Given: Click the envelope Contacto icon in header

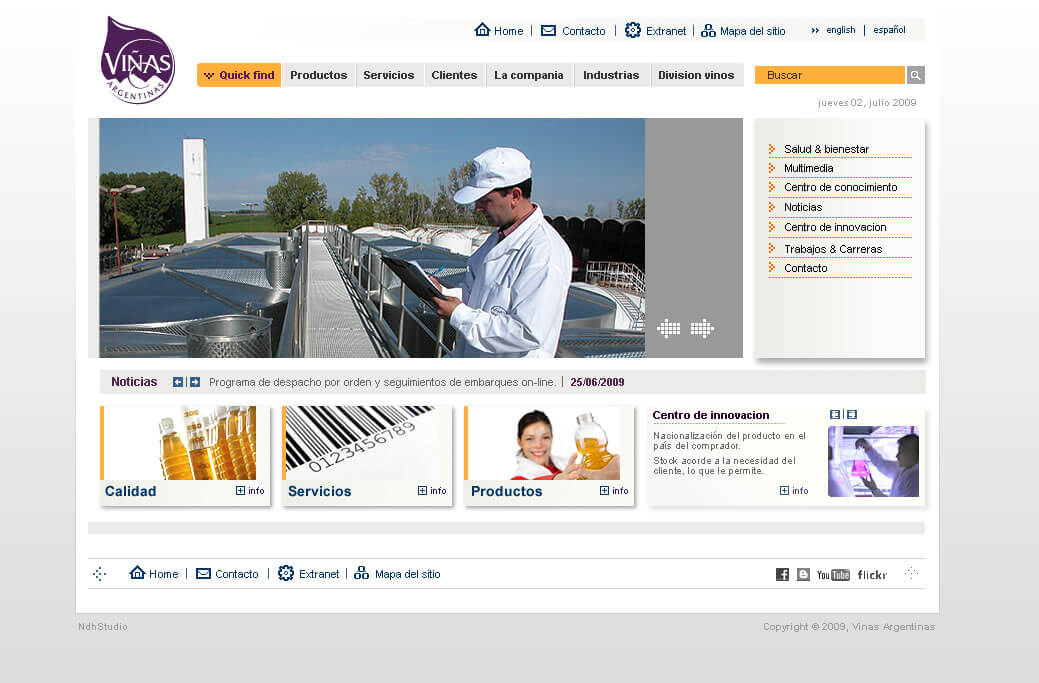Looking at the screenshot, I should 548,30.
